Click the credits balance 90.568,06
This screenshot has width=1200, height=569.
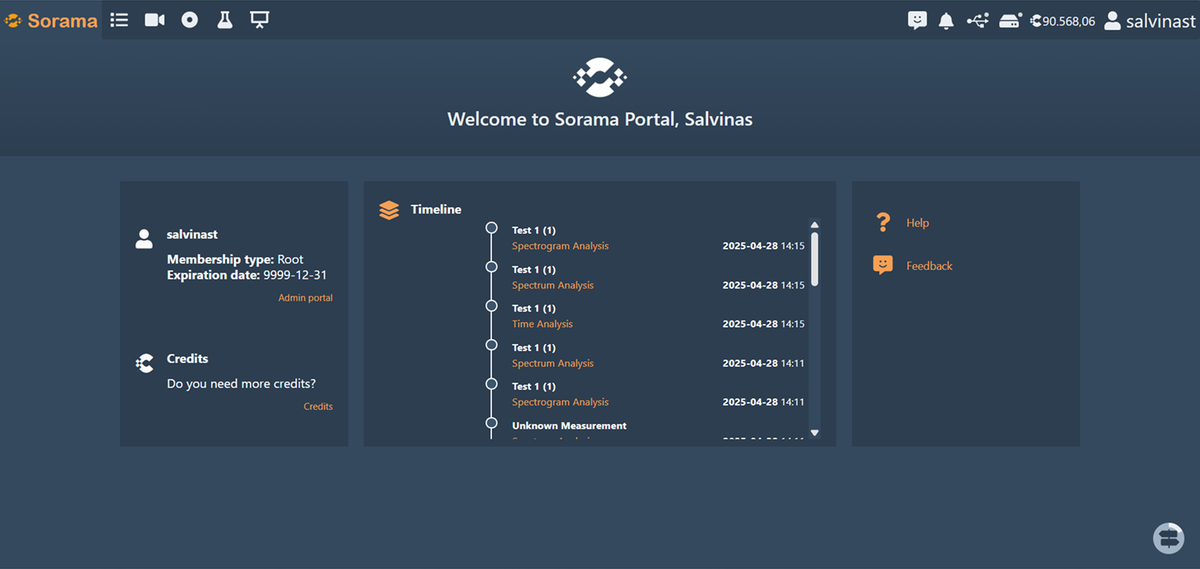(1062, 21)
